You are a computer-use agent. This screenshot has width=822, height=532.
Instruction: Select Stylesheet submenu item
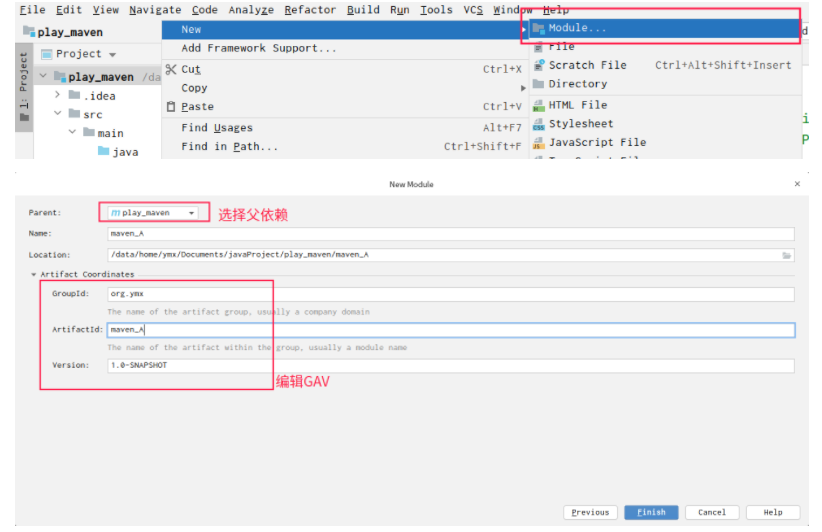[x=665, y=124]
